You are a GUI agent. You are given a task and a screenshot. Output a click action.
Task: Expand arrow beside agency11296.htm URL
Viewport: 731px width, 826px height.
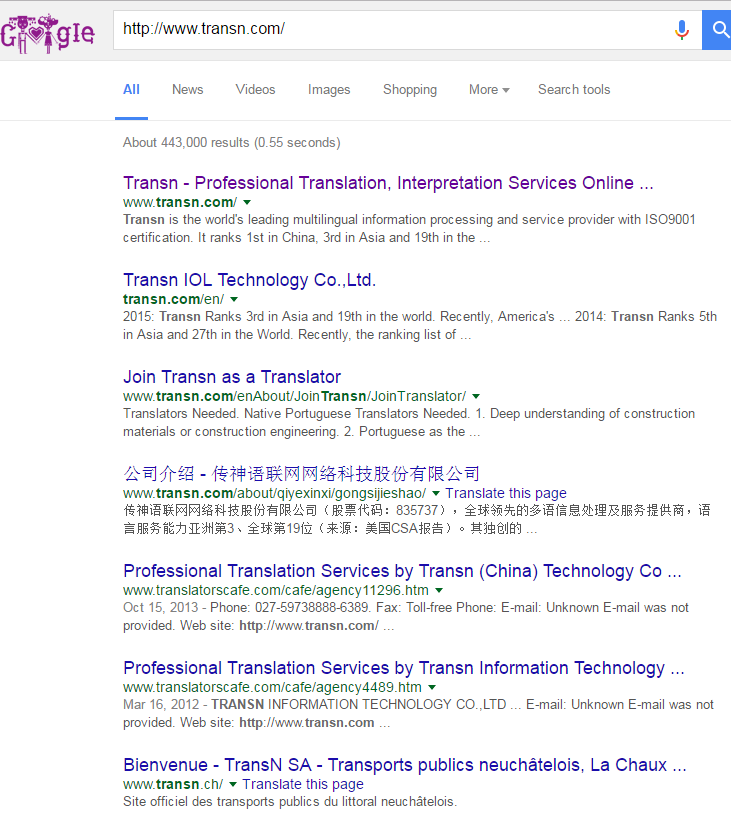(x=439, y=590)
